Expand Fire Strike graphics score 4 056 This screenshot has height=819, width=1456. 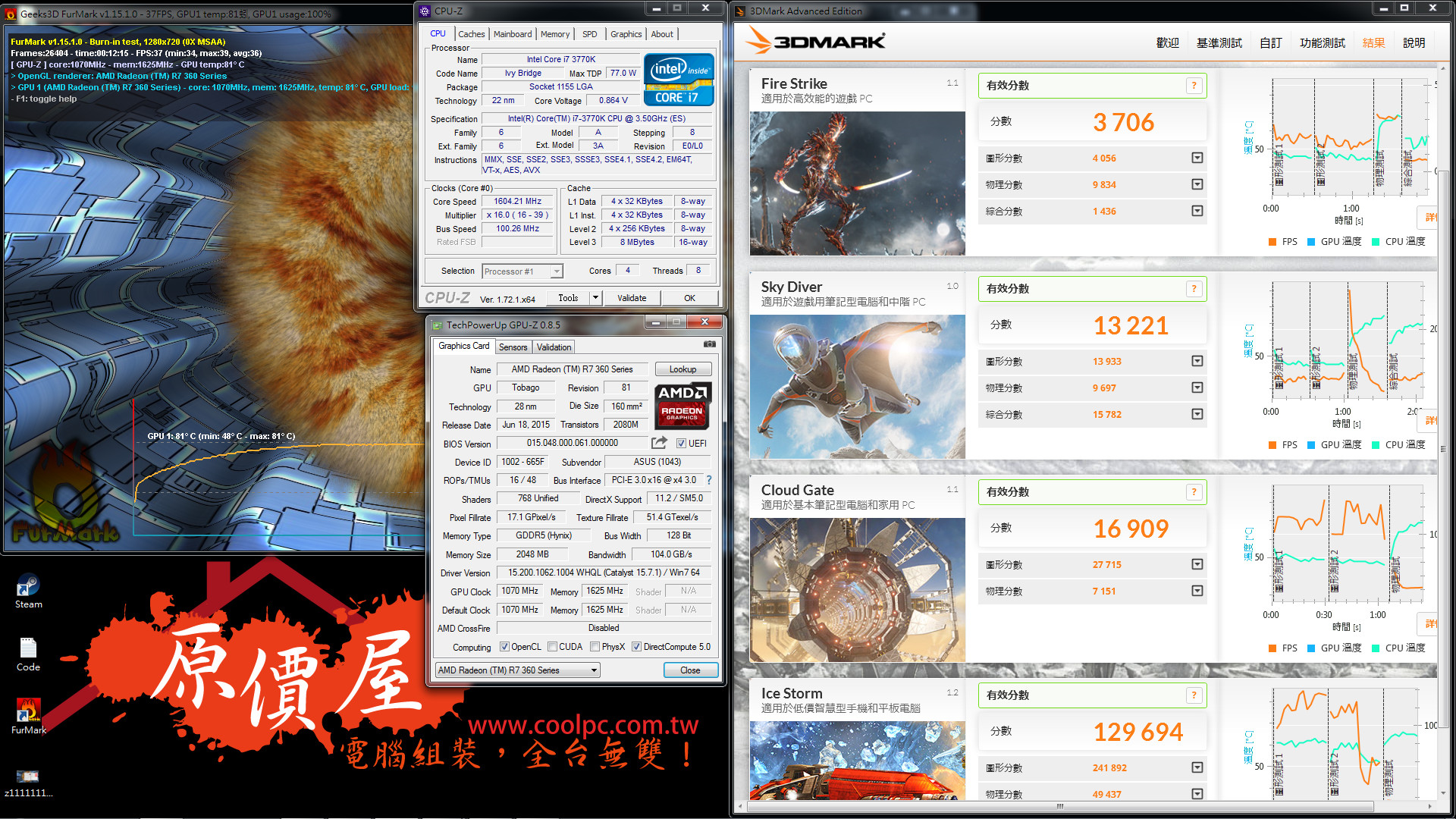coord(1197,158)
